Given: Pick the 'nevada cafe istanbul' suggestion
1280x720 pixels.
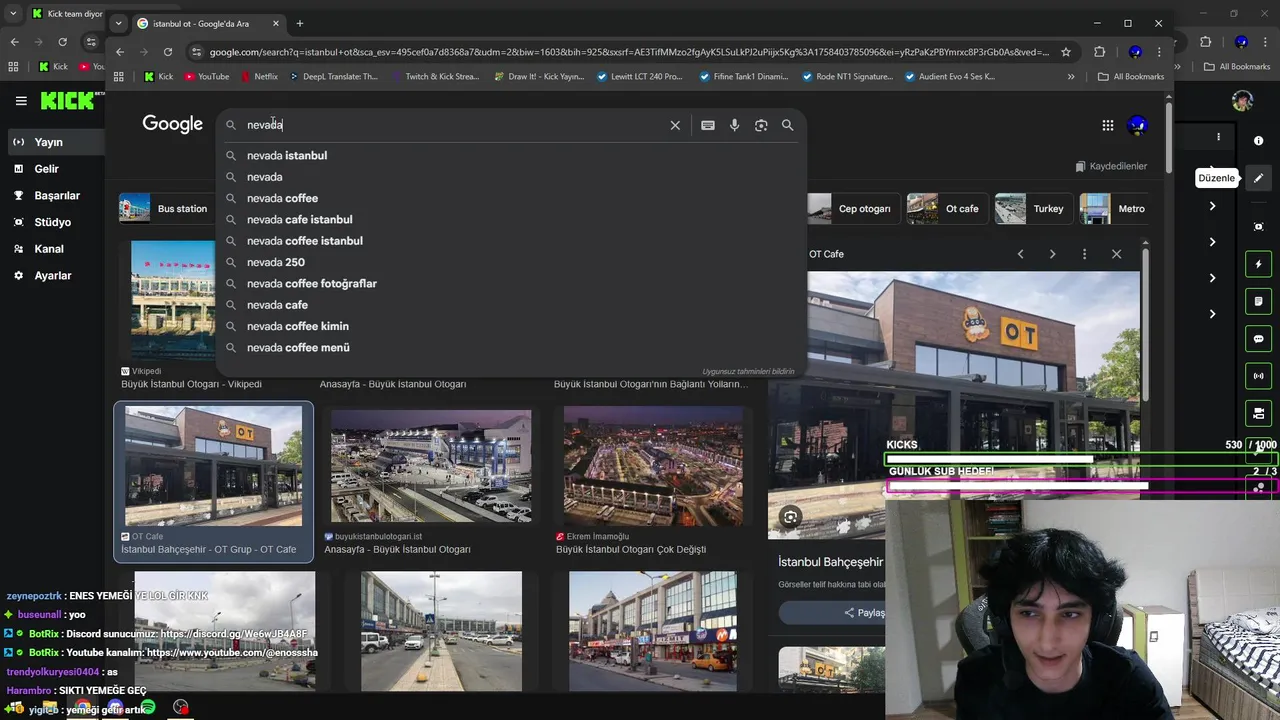Looking at the screenshot, I should coord(511,220).
